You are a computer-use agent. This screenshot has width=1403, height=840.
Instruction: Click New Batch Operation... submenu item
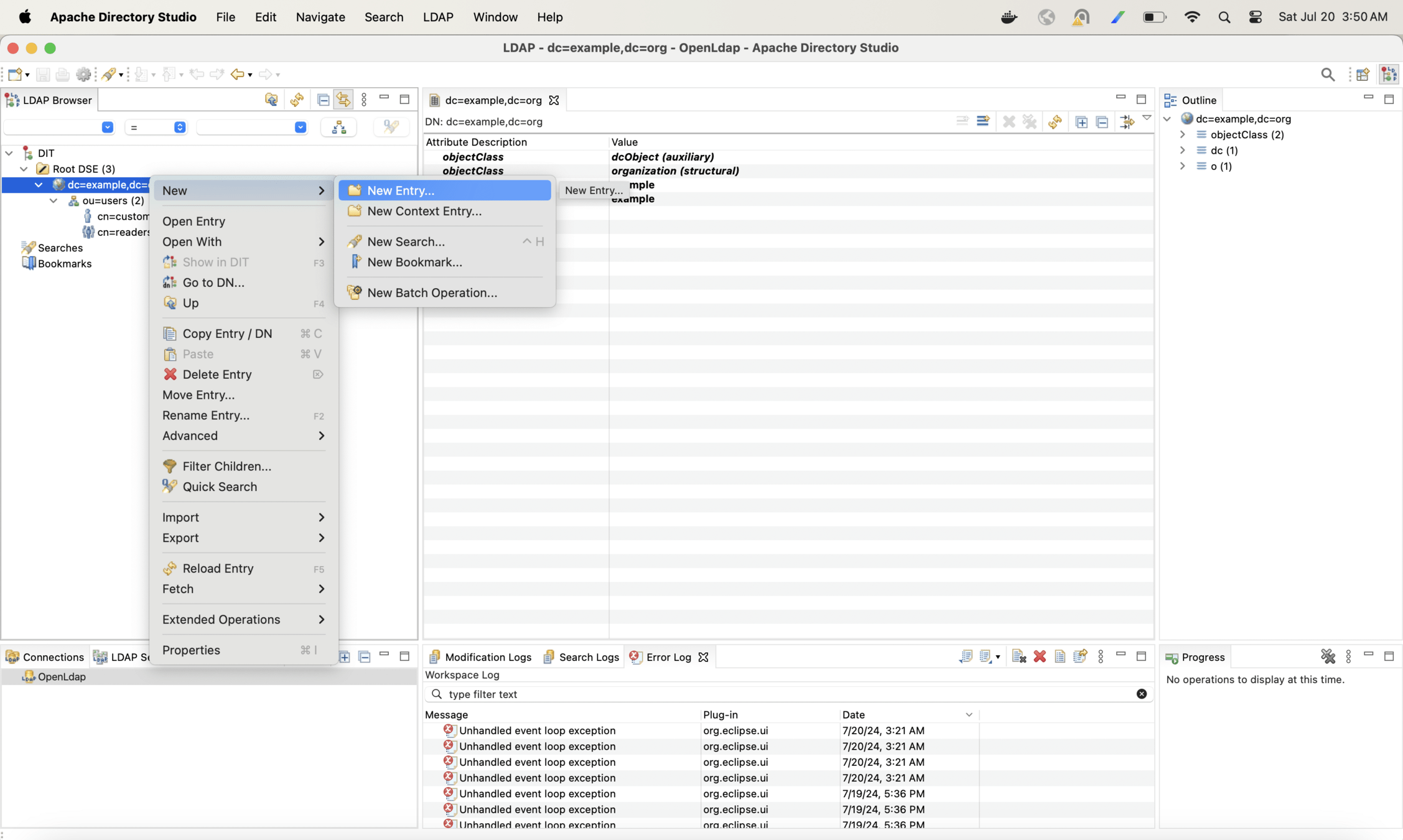[x=432, y=292]
